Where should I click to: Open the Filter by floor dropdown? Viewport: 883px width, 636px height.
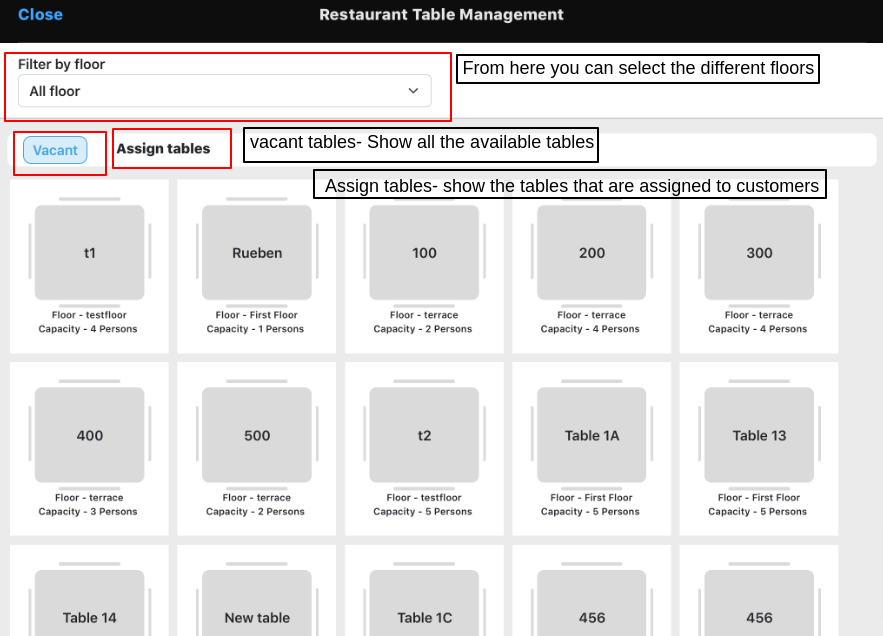[x=225, y=91]
